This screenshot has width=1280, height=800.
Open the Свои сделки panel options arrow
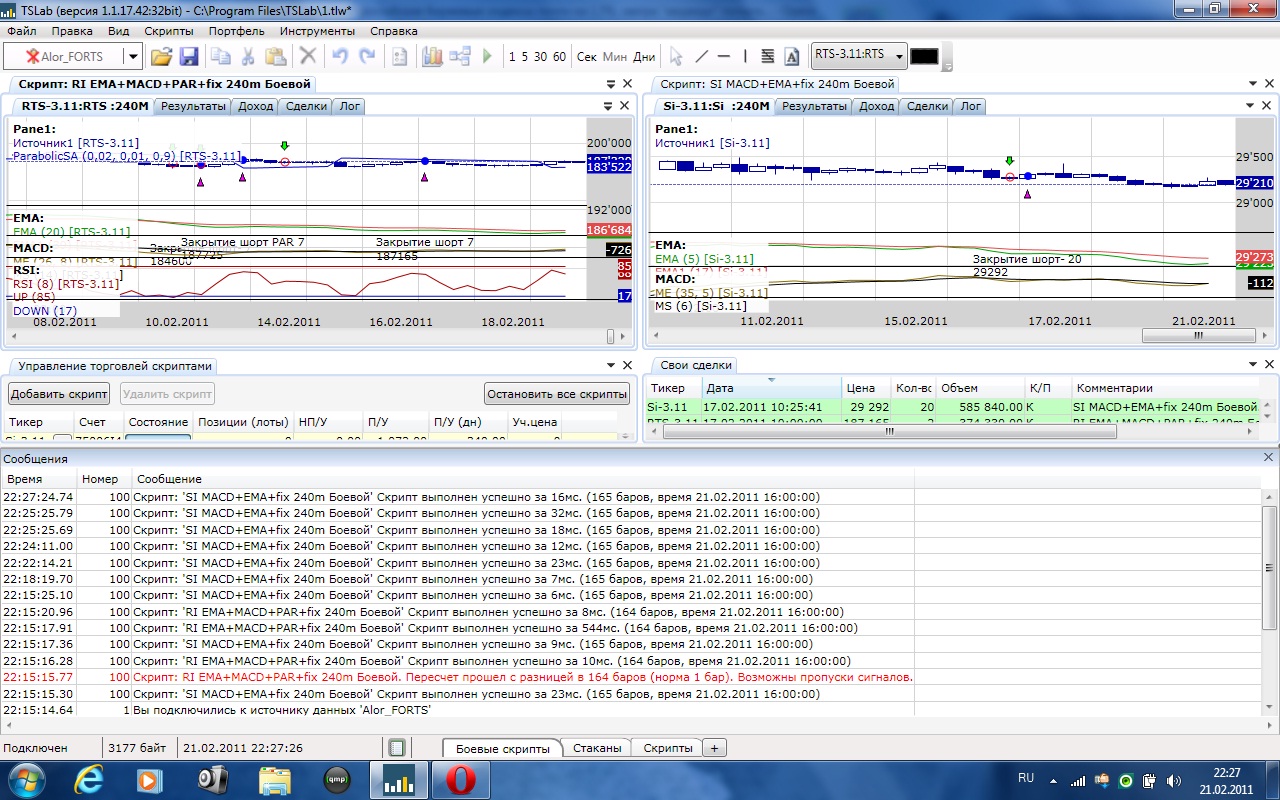[1253, 365]
